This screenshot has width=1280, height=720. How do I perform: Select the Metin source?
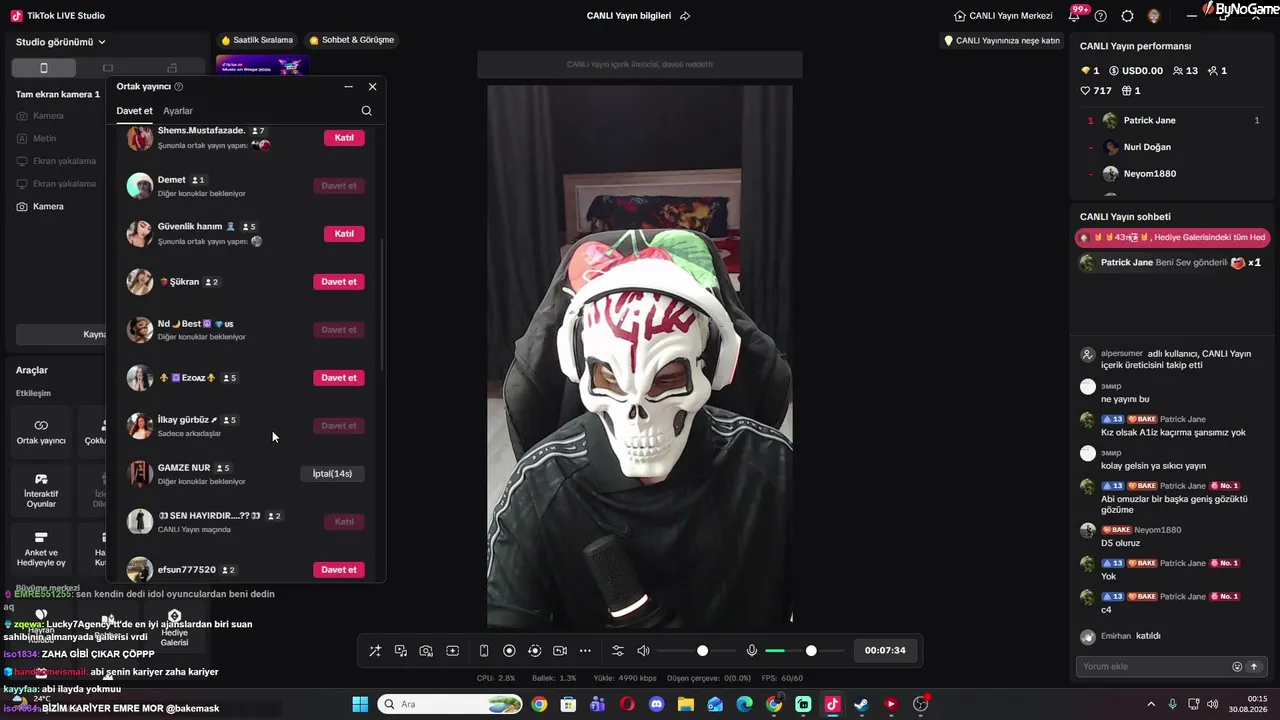coord(44,138)
